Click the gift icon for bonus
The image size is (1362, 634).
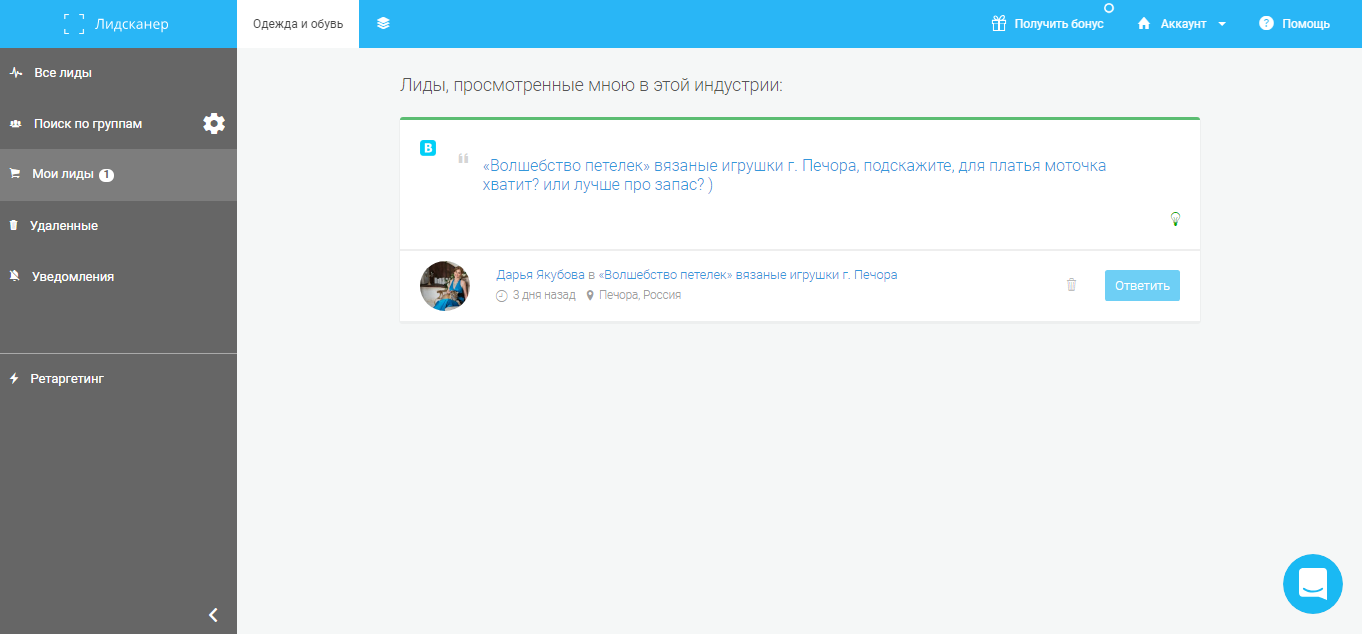click(998, 24)
